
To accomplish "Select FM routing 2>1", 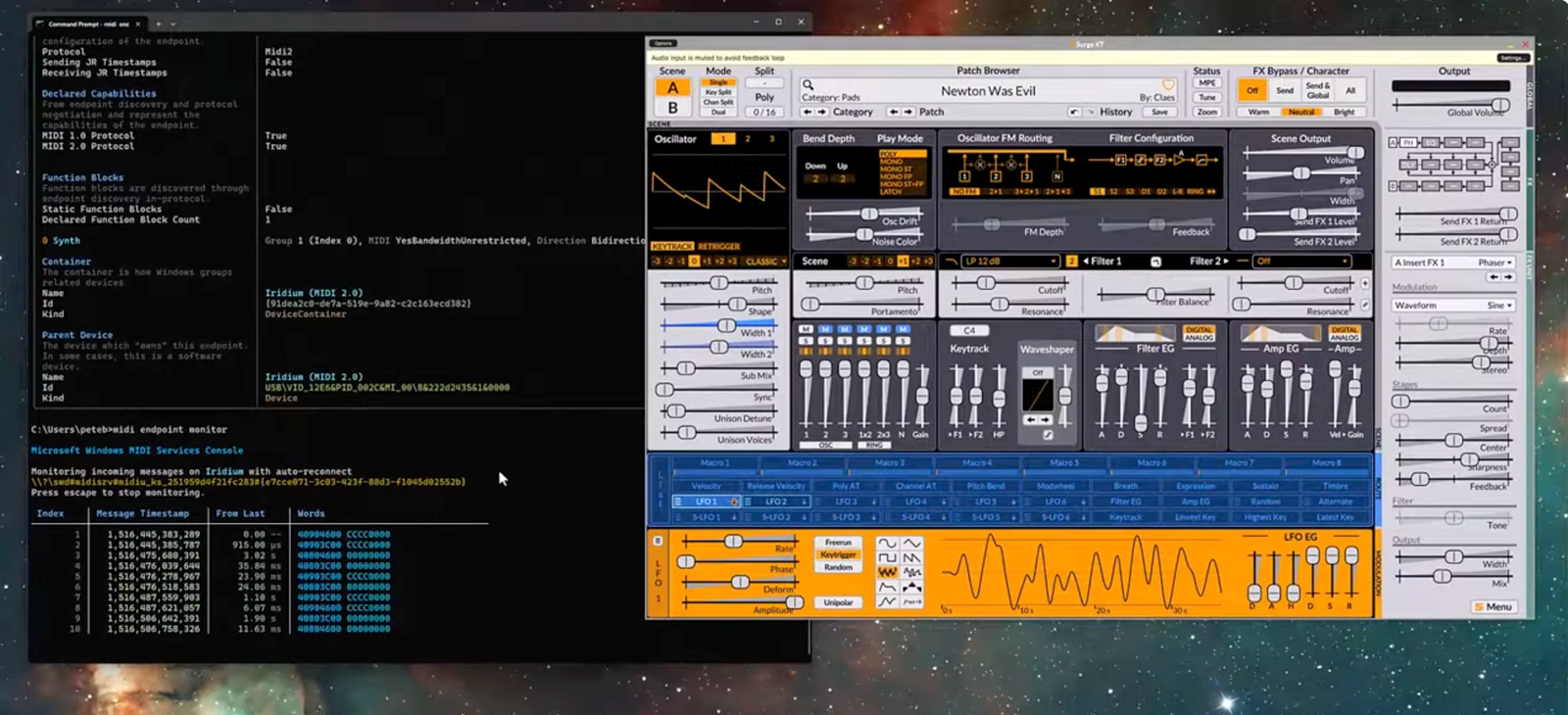I will tap(995, 192).
